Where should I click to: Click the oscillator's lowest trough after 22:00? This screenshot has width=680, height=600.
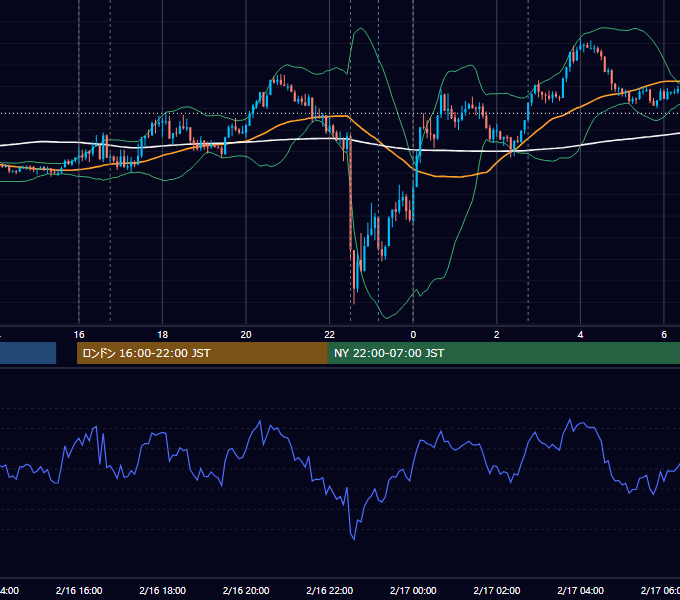(x=354, y=539)
